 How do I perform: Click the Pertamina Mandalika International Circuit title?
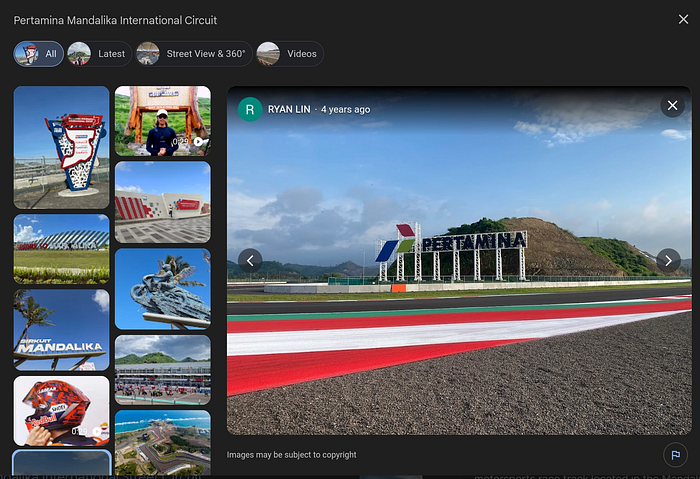coord(115,21)
